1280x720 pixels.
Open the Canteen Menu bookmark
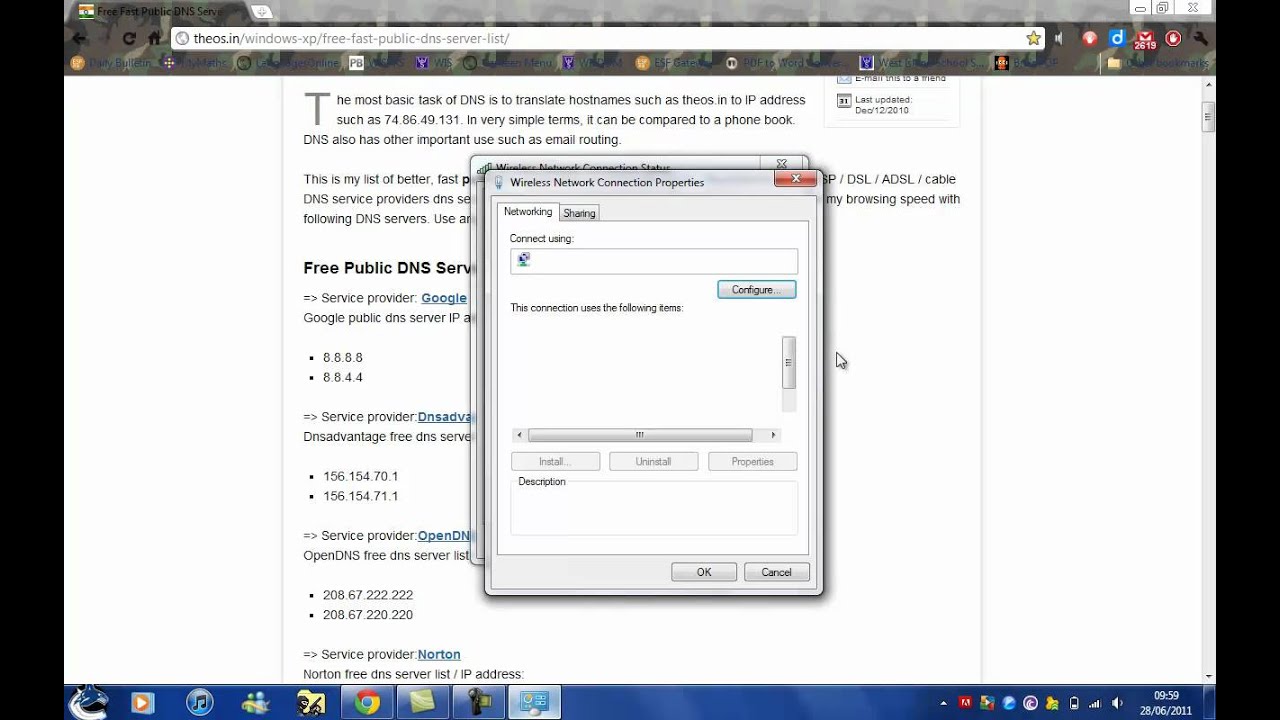508,63
